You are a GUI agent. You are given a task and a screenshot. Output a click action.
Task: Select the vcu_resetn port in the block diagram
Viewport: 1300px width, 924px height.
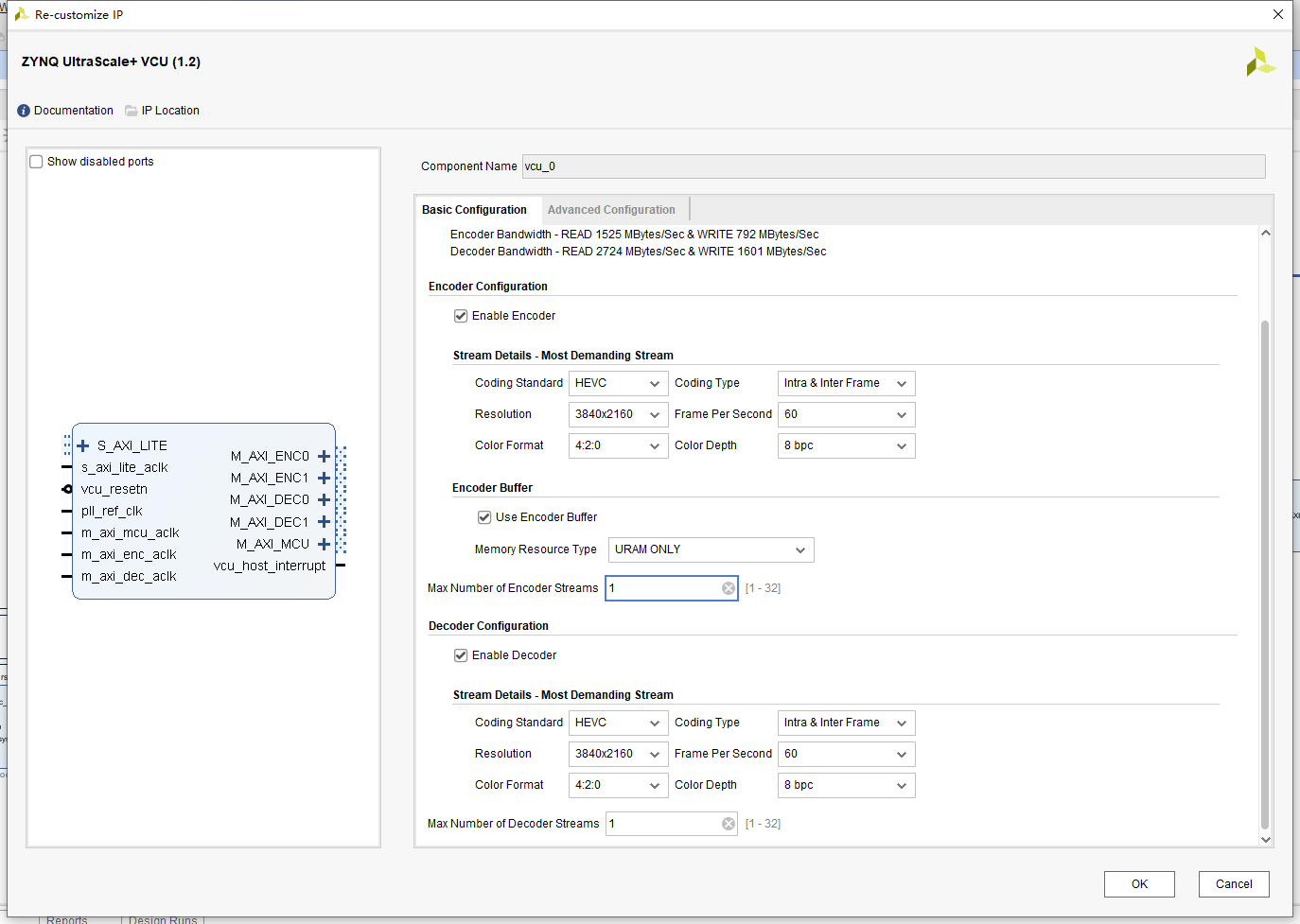tap(114, 489)
